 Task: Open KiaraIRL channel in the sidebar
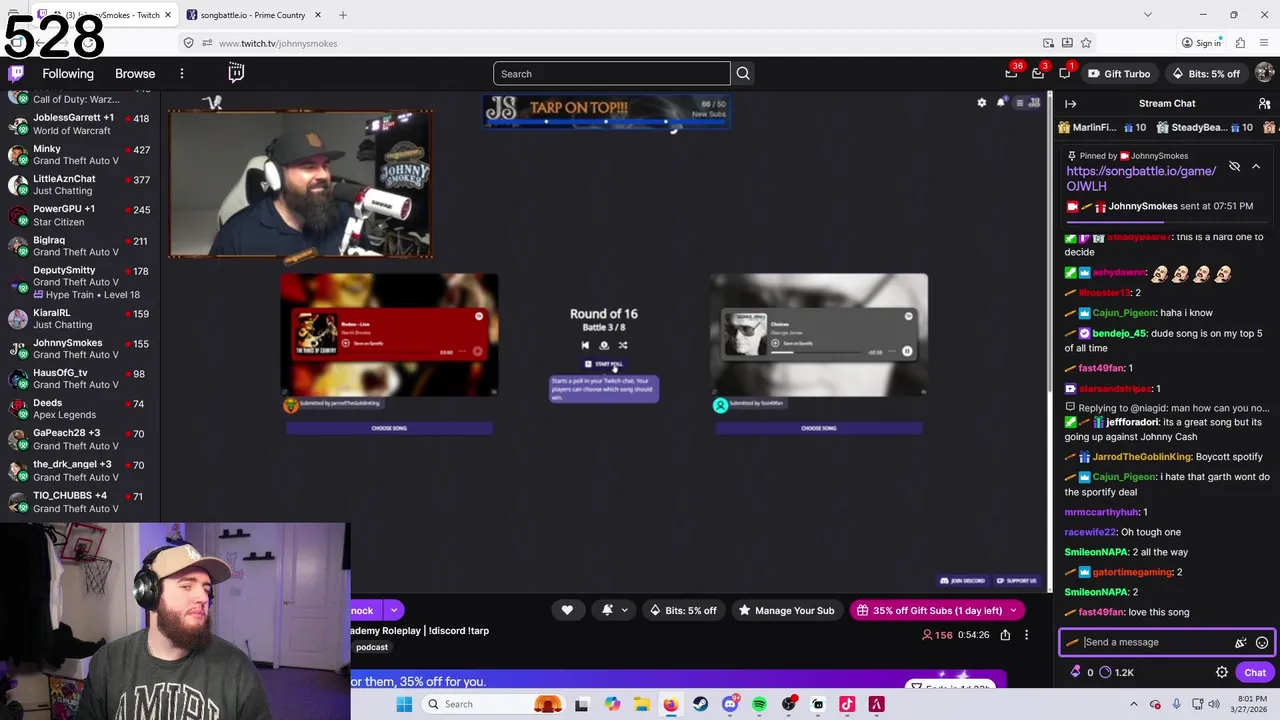point(80,319)
